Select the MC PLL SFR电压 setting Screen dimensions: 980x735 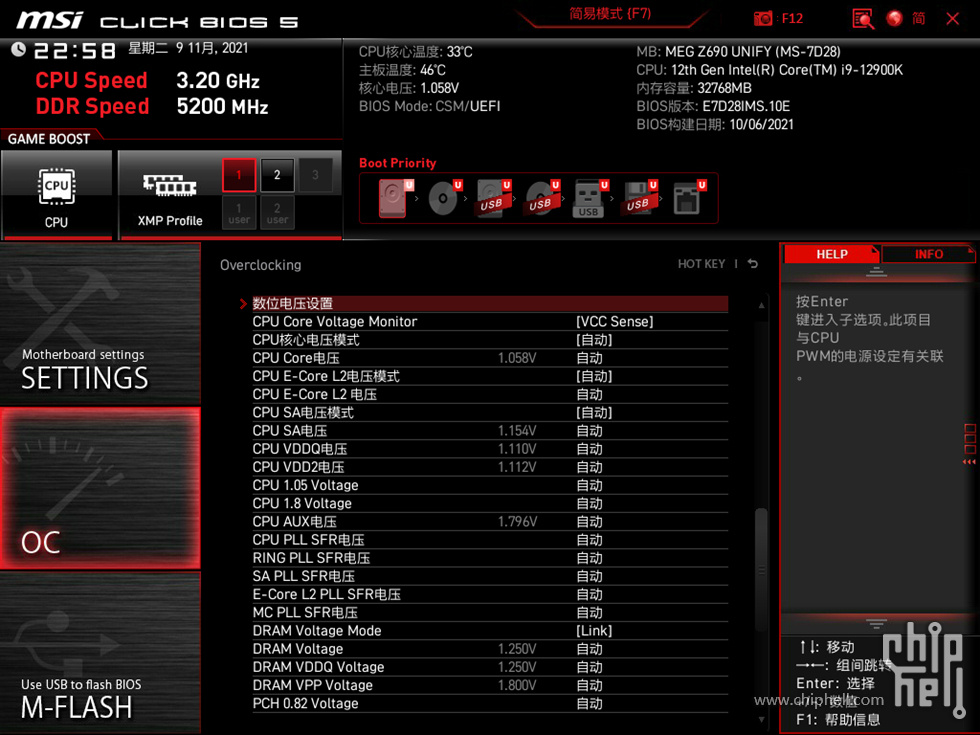point(490,612)
